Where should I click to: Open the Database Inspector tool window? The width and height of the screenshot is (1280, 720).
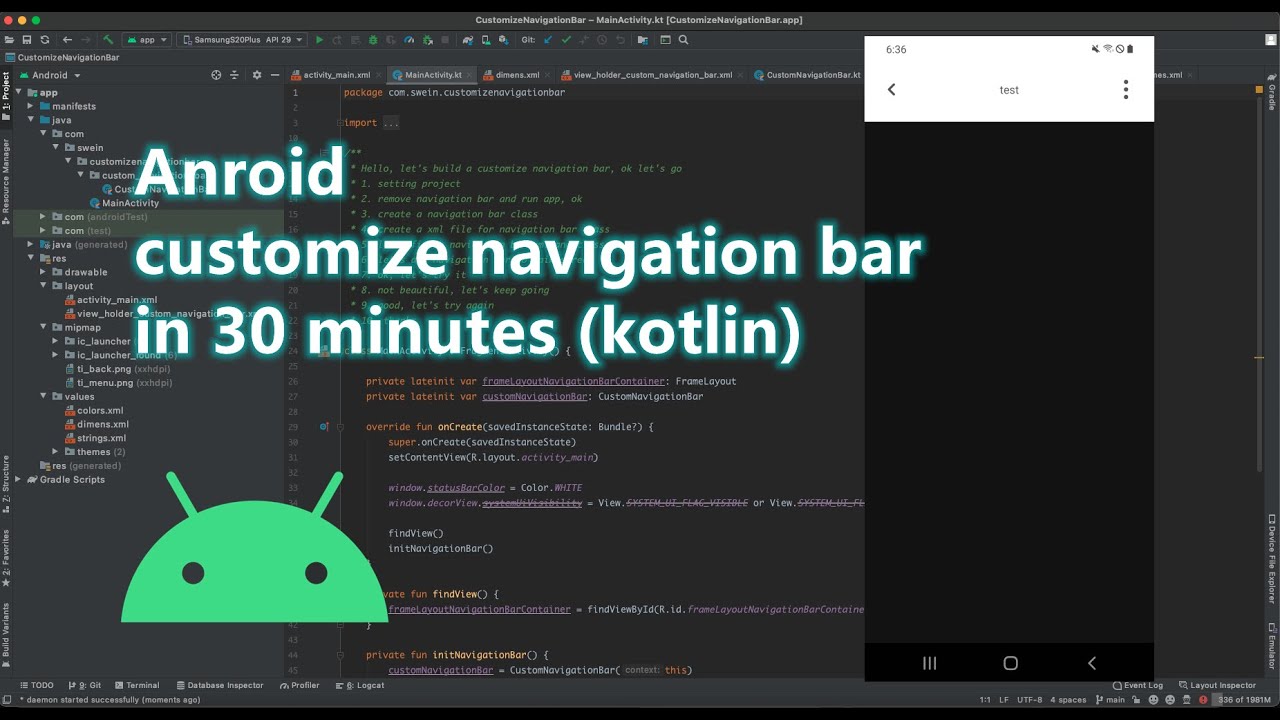click(x=220, y=685)
